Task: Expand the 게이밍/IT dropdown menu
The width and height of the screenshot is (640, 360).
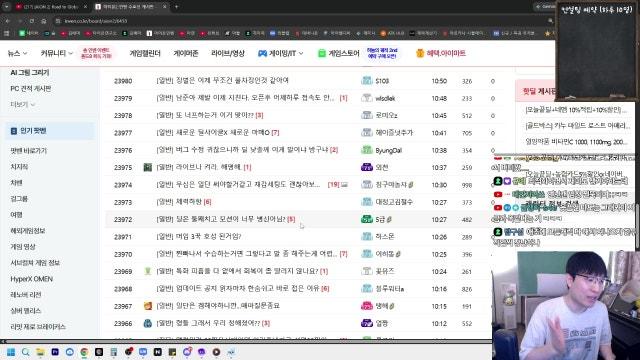Action: coord(281,53)
